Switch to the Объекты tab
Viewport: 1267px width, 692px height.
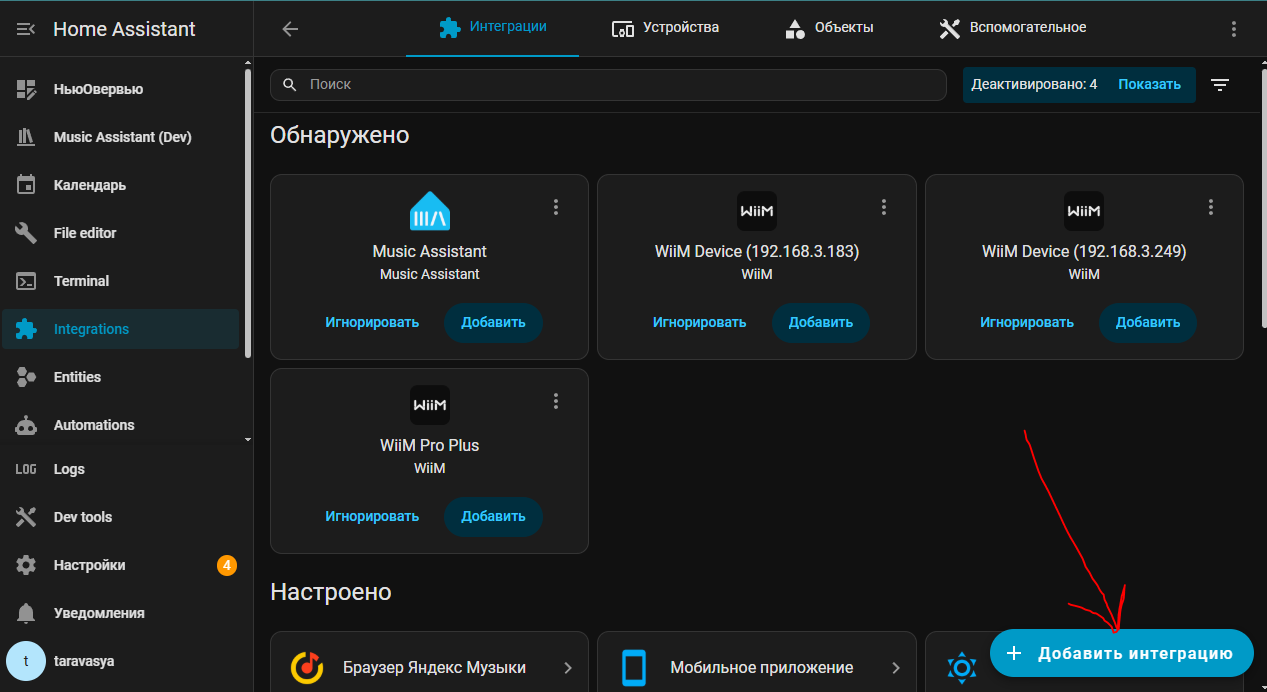[x=829, y=28]
